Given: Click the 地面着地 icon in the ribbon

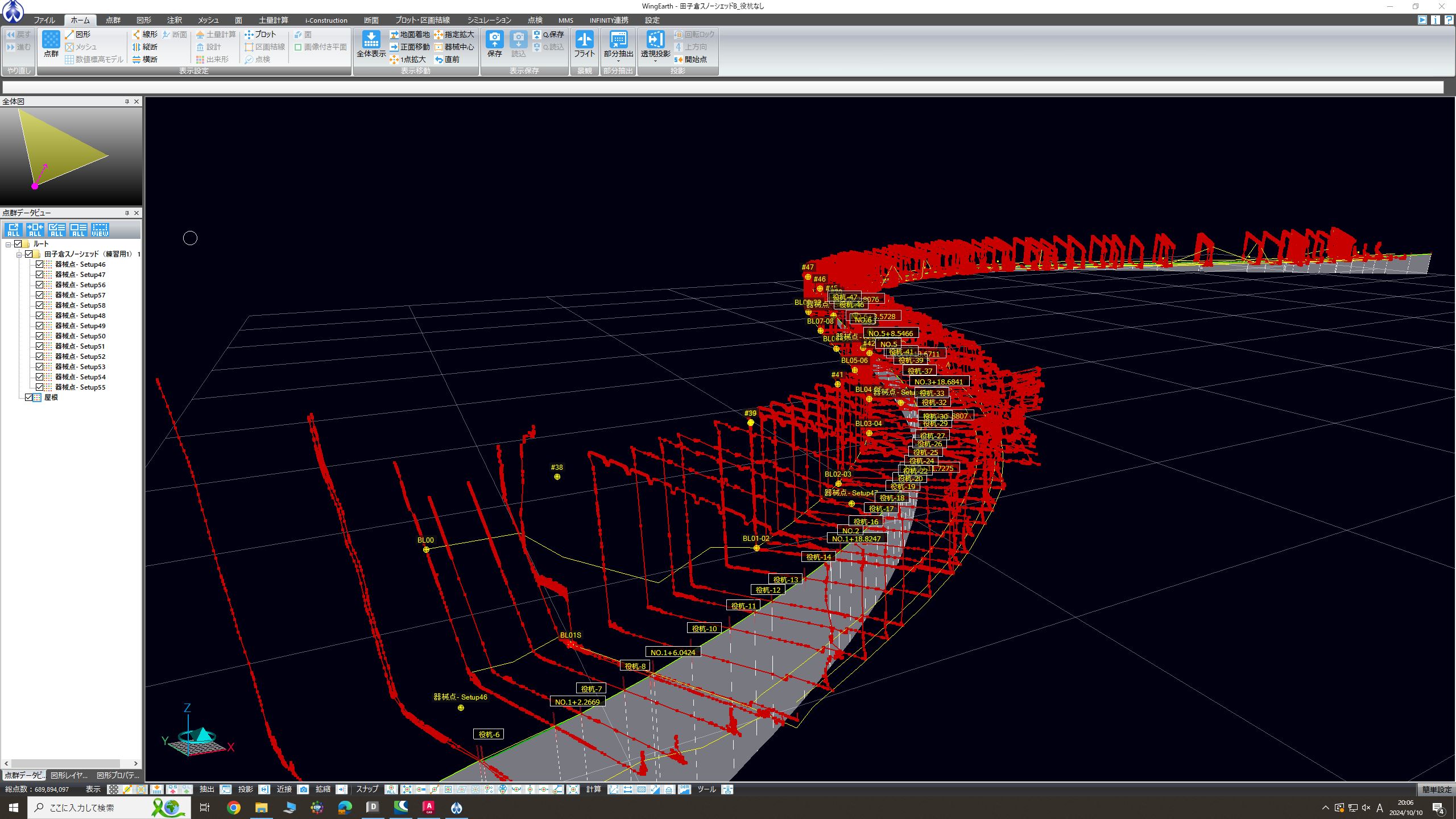Looking at the screenshot, I should pos(394,35).
